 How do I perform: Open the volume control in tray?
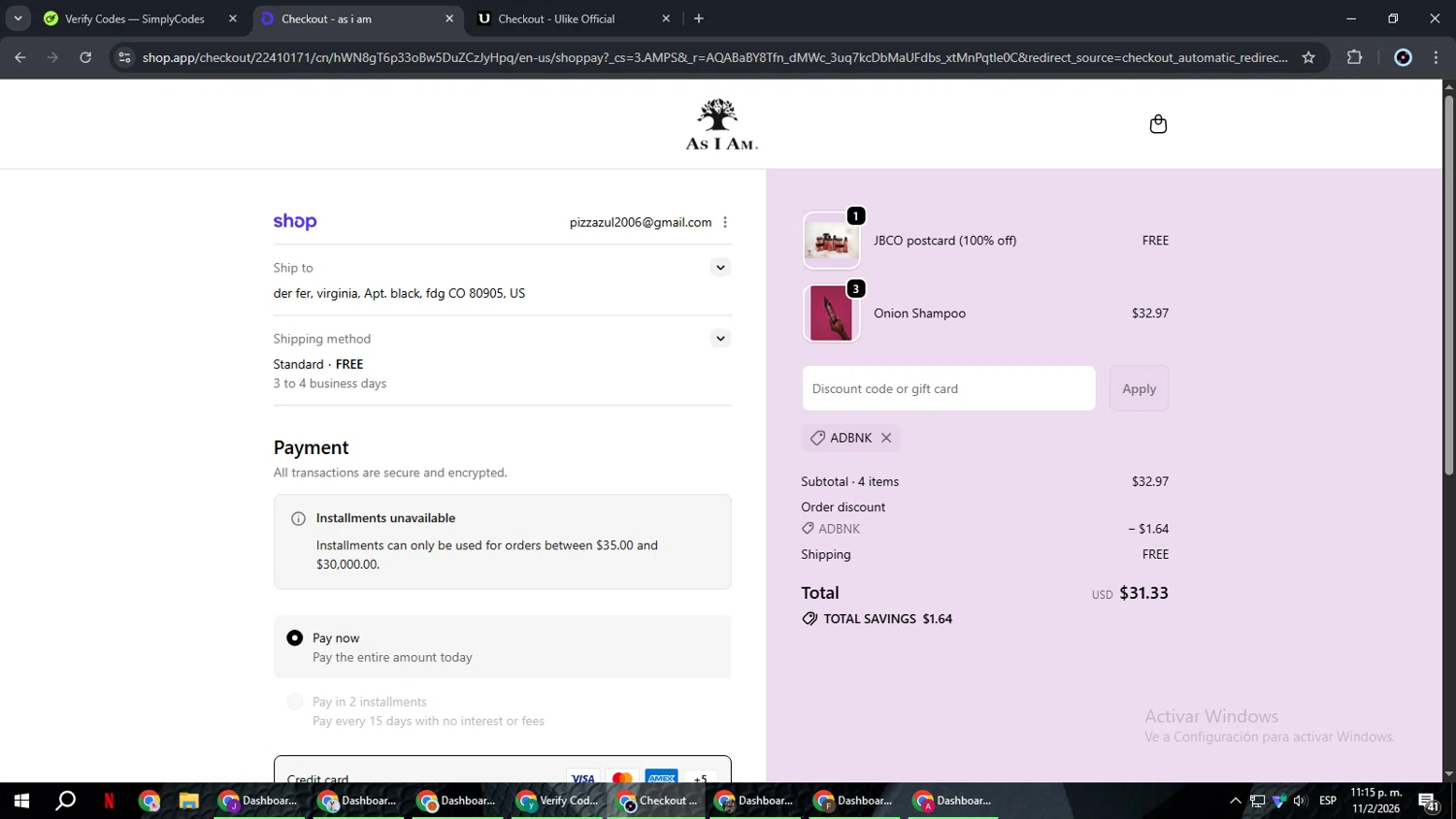tap(1300, 801)
